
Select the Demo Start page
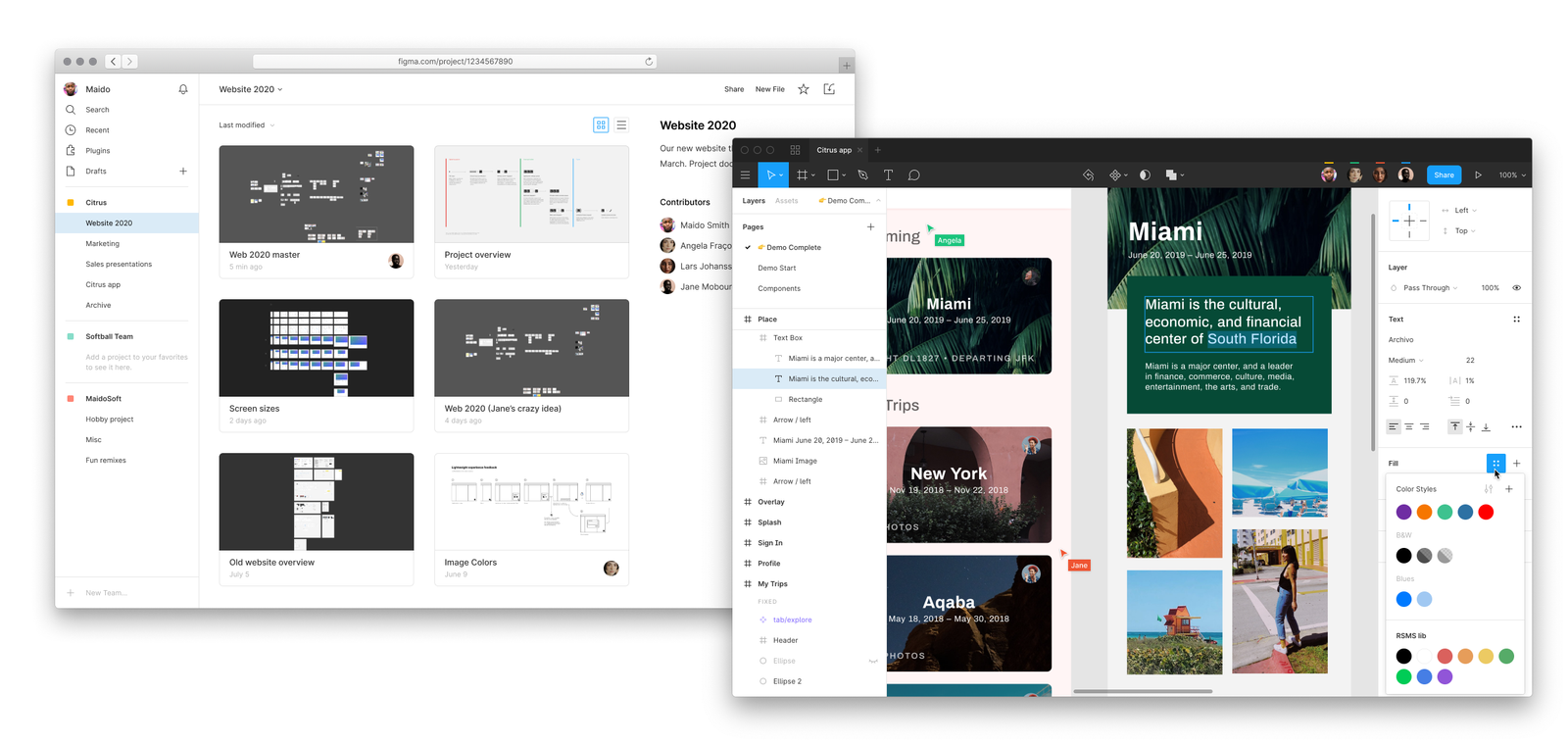tap(776, 268)
